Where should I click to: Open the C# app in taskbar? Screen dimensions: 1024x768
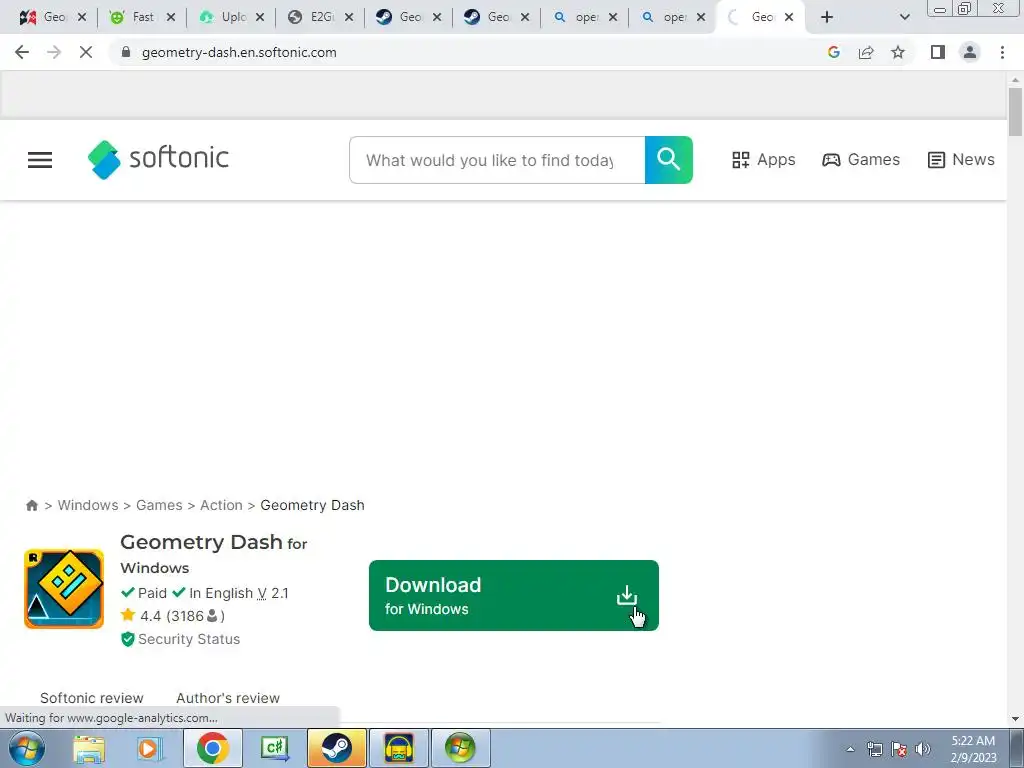coord(275,748)
